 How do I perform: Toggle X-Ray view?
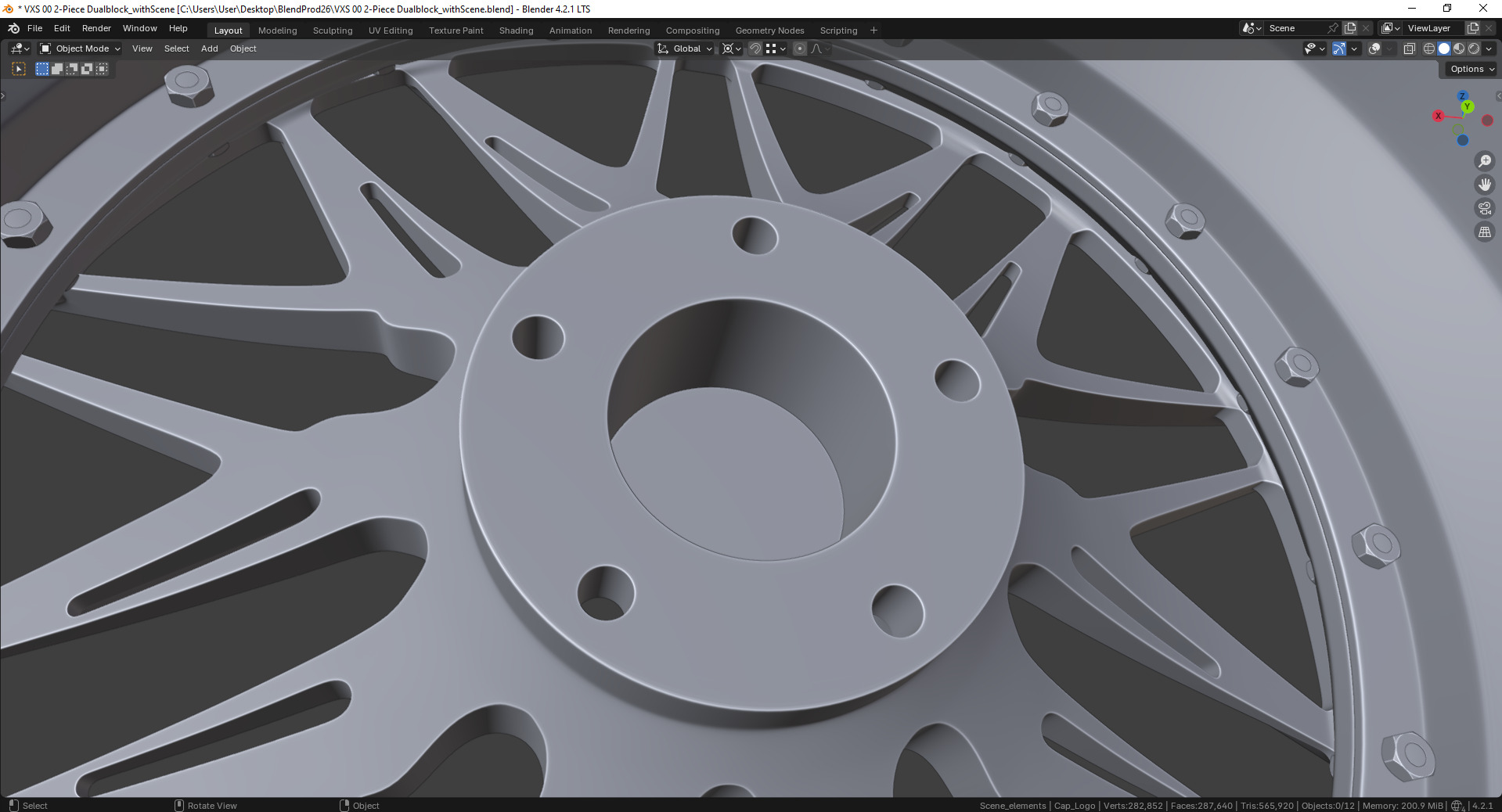(1409, 49)
